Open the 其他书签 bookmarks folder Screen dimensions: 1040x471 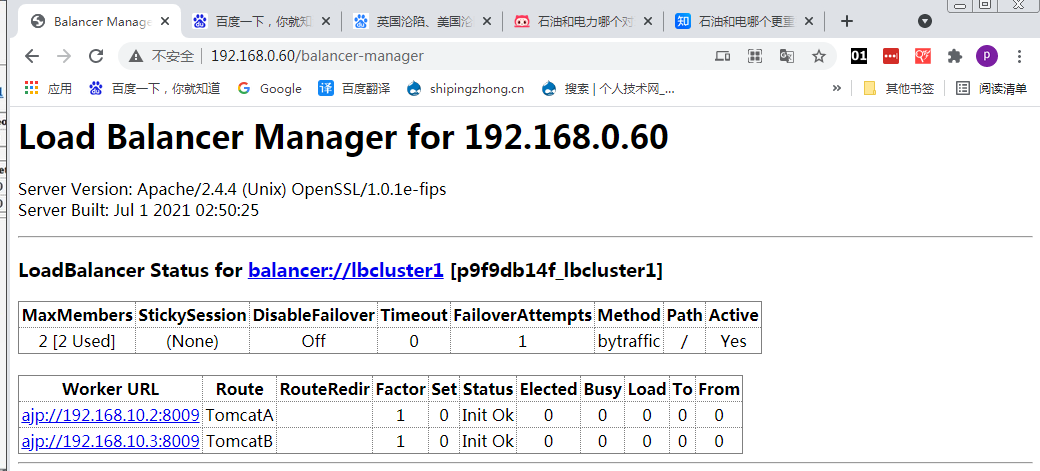pos(898,88)
